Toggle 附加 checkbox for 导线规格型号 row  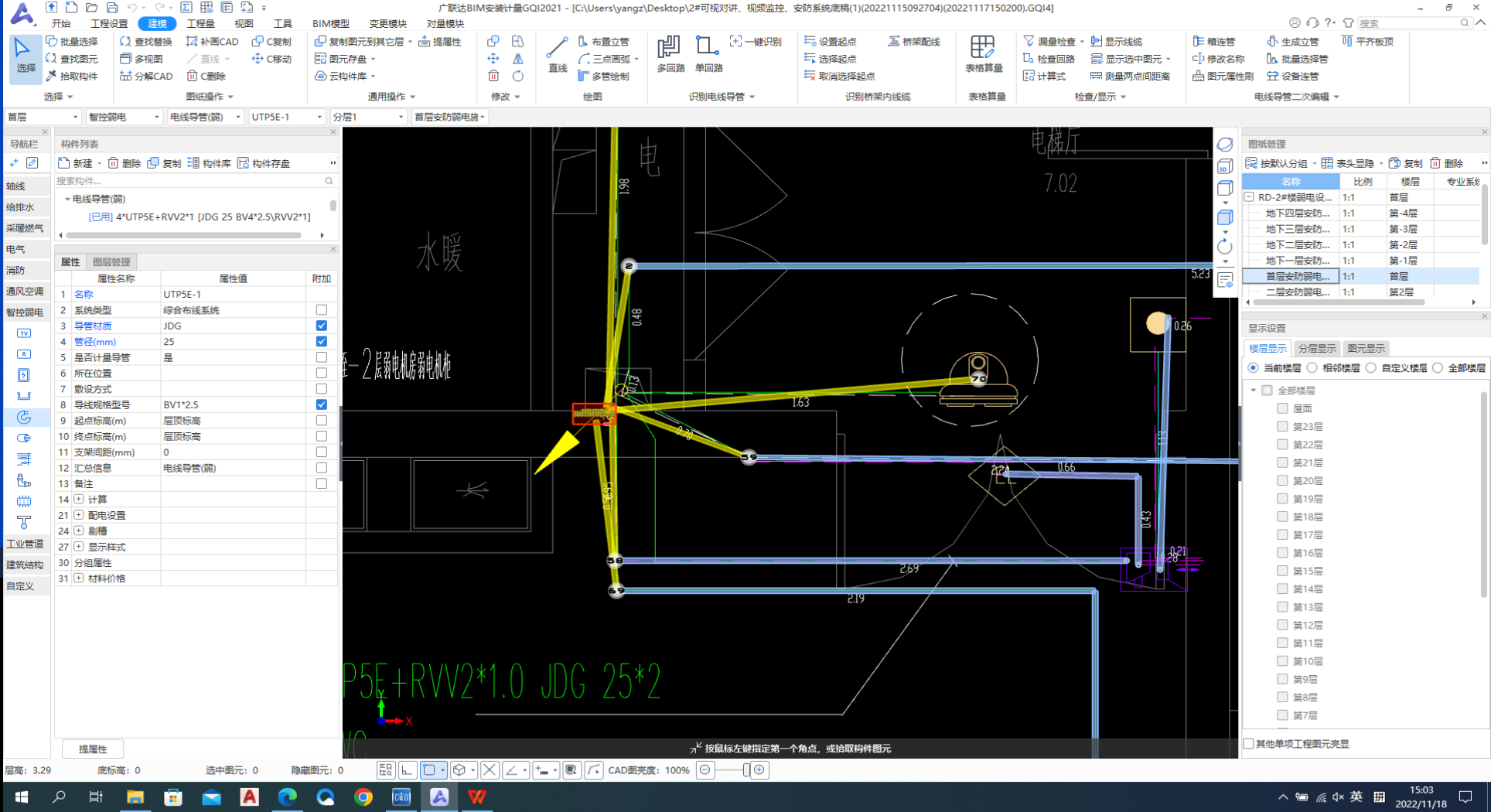(x=322, y=404)
